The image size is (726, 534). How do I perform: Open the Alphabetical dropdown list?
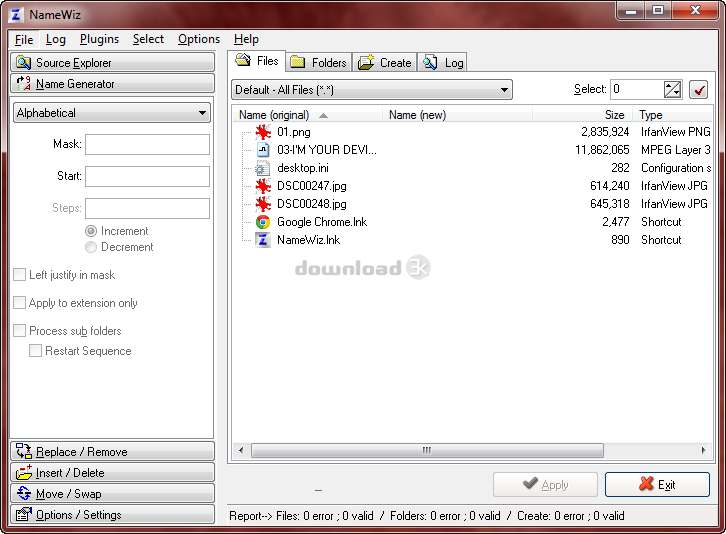112,113
